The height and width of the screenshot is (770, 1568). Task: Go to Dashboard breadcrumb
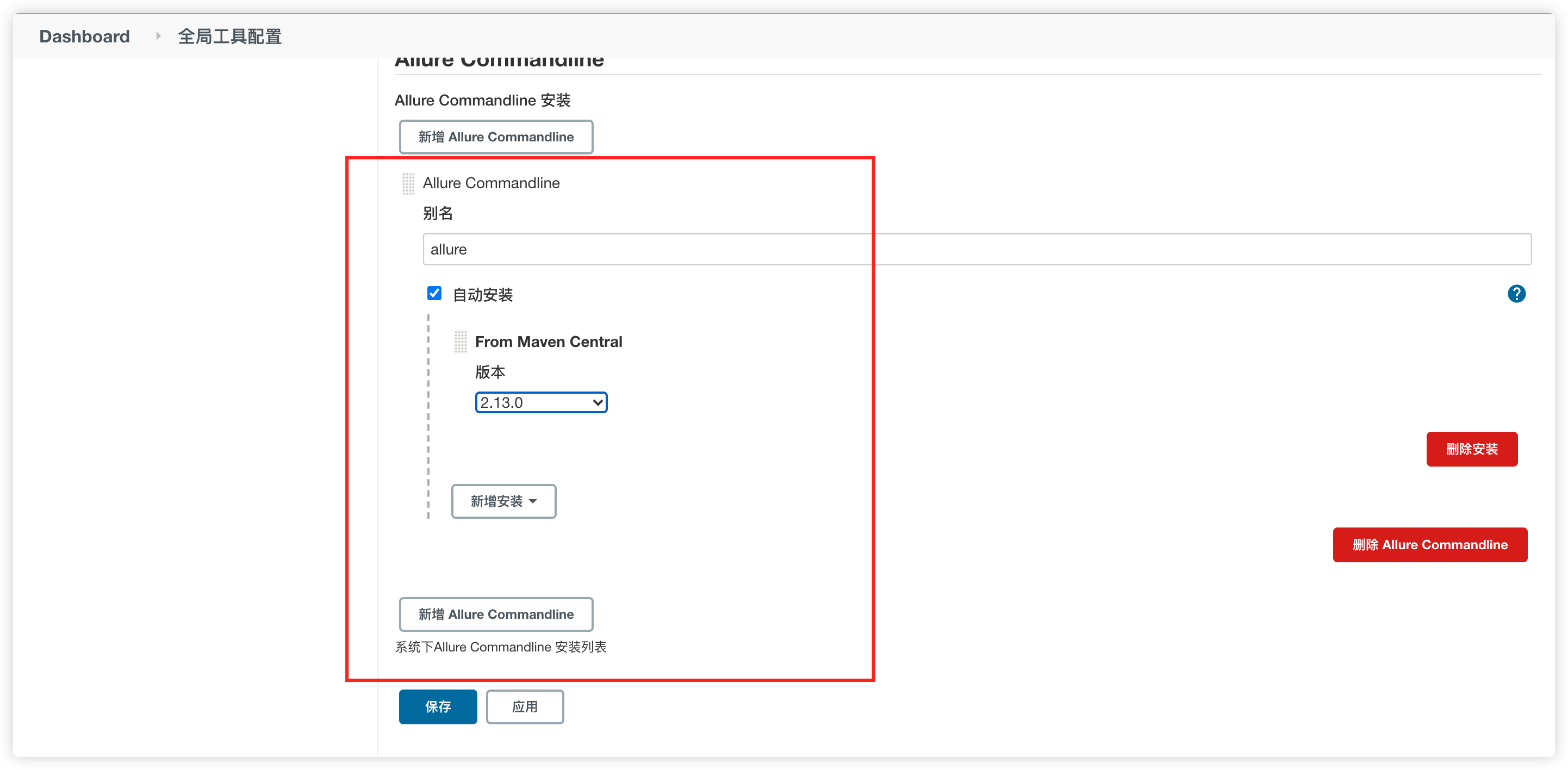(85, 36)
